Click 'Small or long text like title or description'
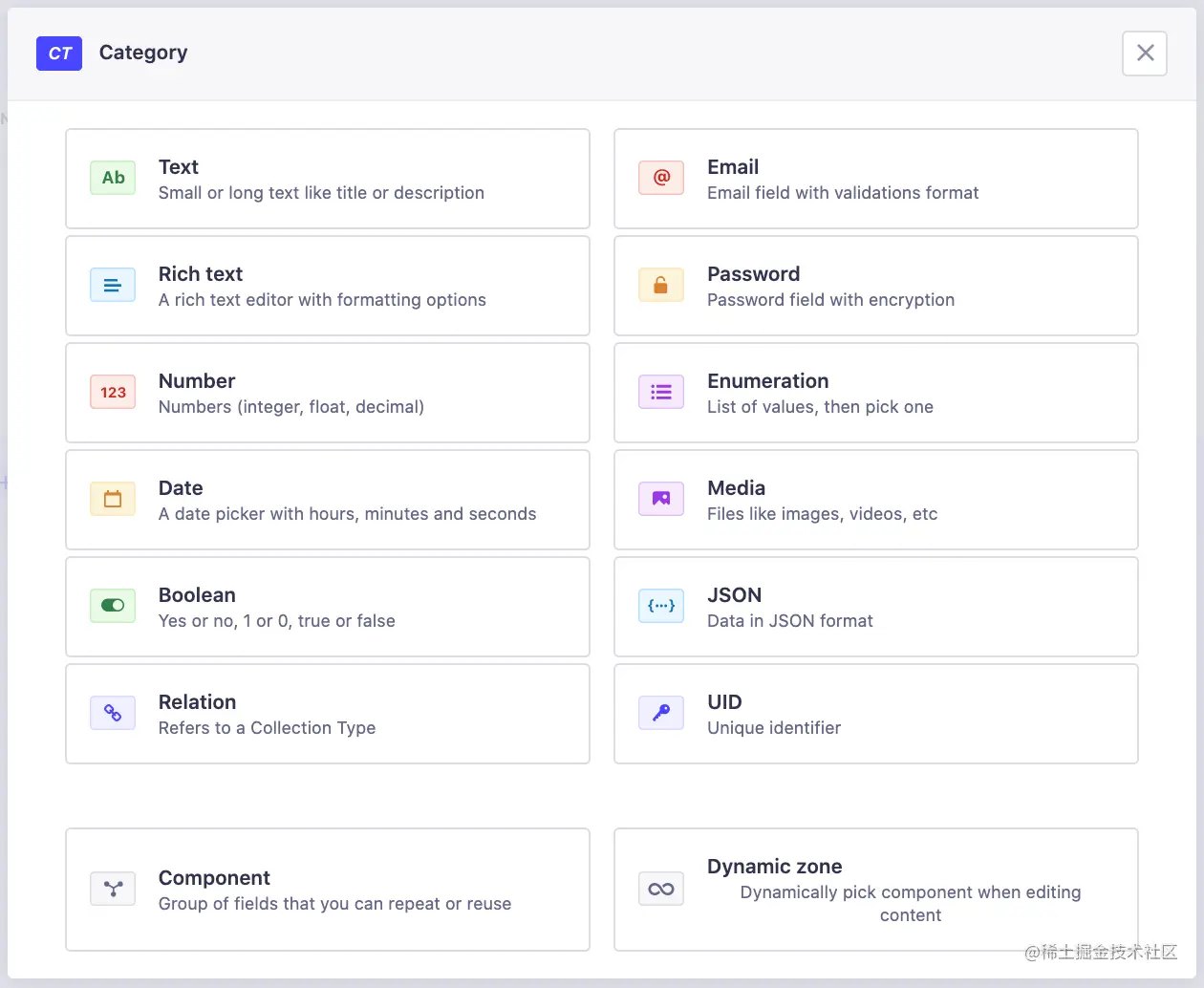 (x=321, y=193)
